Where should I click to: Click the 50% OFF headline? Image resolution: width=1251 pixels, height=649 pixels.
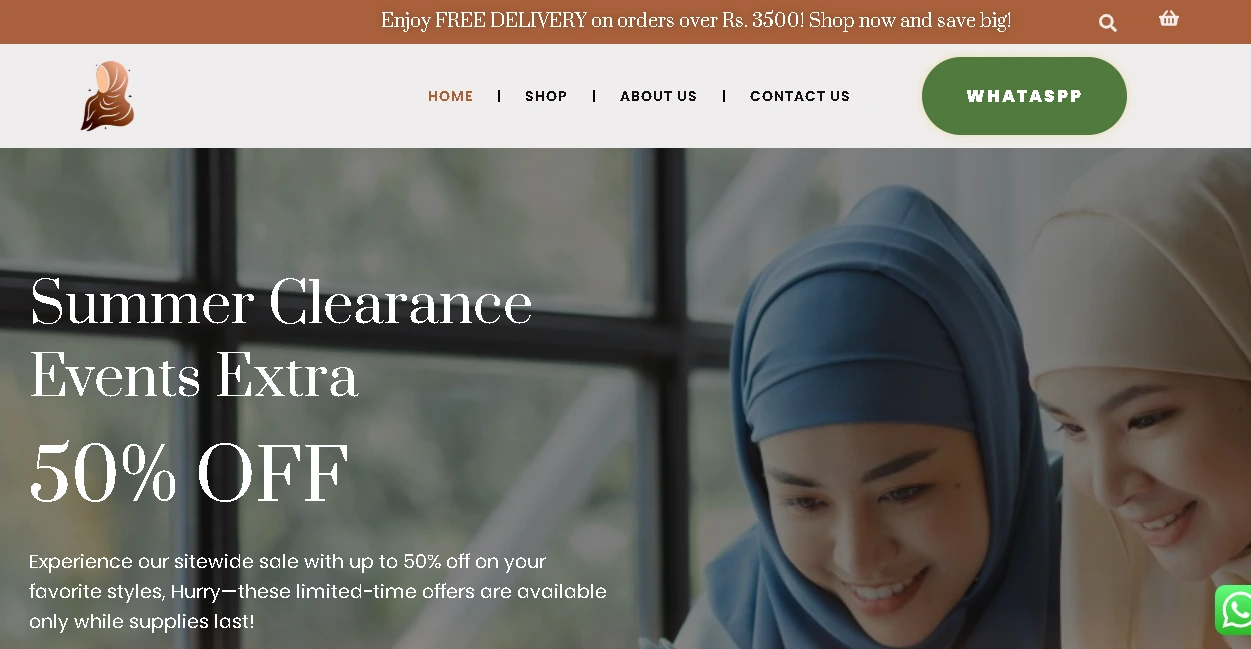click(x=189, y=474)
